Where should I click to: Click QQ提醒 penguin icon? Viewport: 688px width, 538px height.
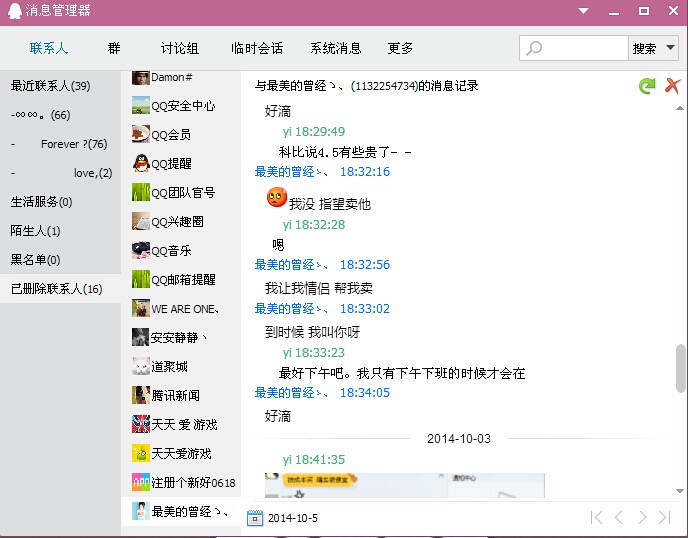click(x=140, y=164)
